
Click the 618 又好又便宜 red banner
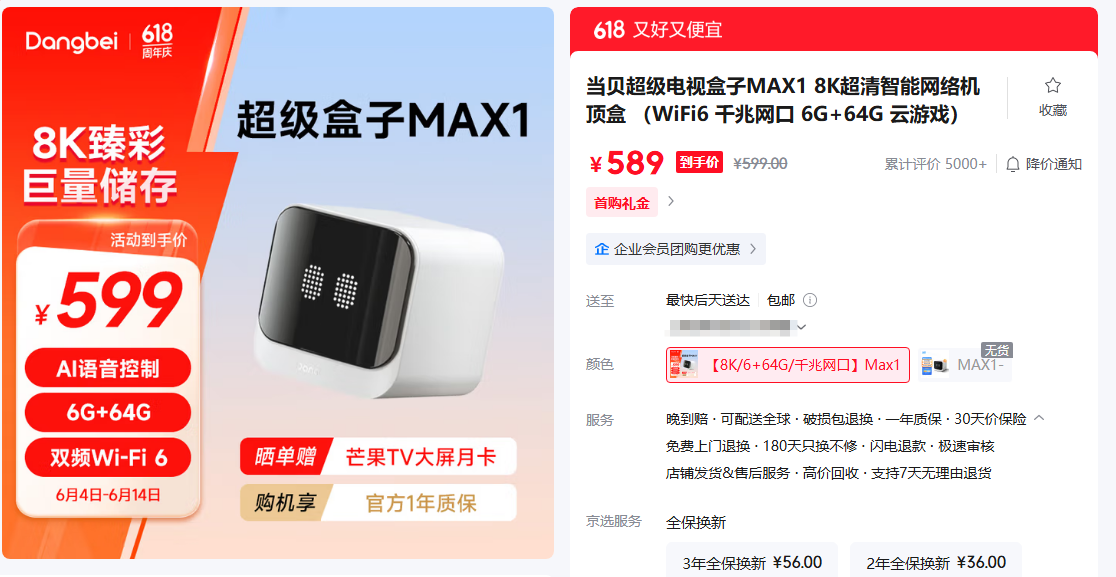(x=833, y=29)
